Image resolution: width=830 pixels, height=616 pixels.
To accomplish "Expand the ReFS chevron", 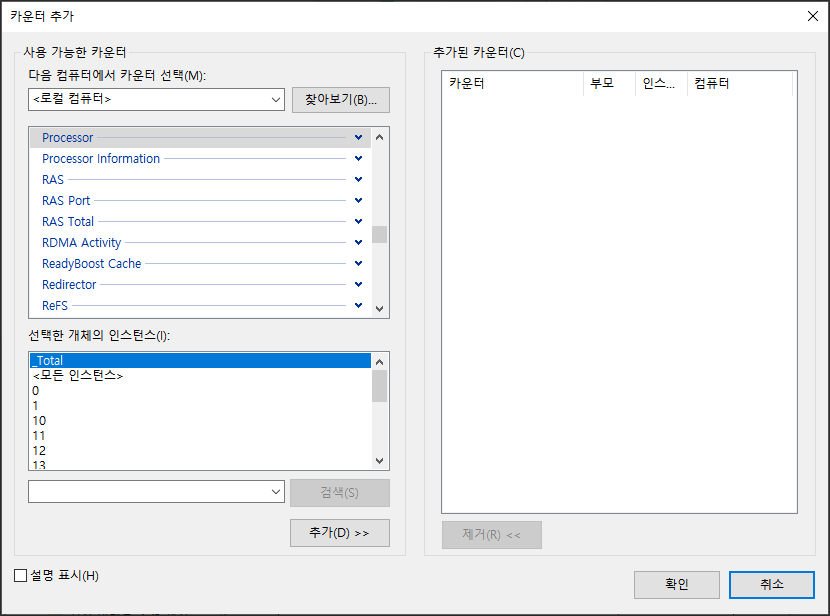I will tap(358, 305).
